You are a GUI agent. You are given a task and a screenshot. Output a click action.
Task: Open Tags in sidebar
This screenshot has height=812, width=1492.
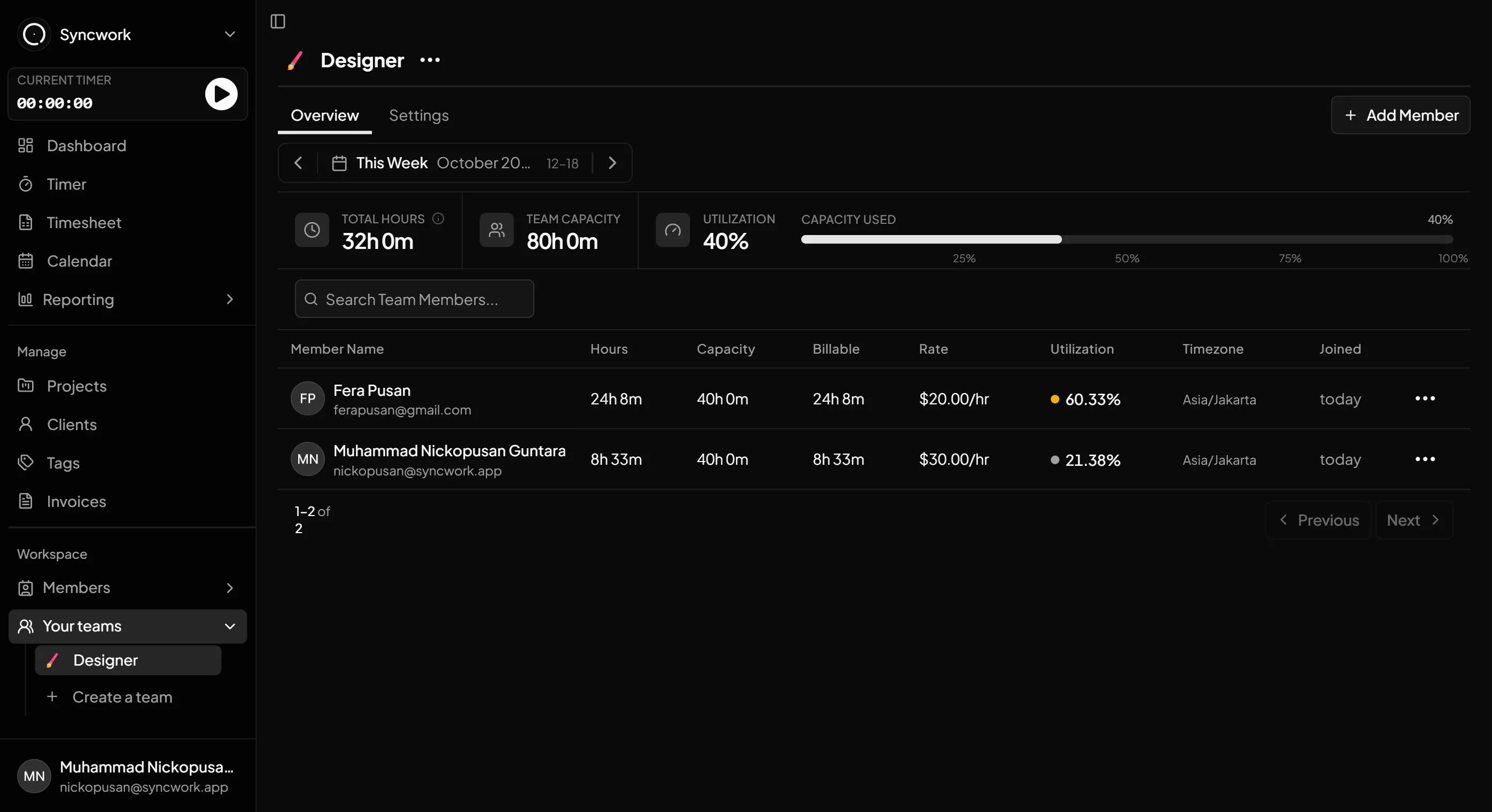[128, 463]
